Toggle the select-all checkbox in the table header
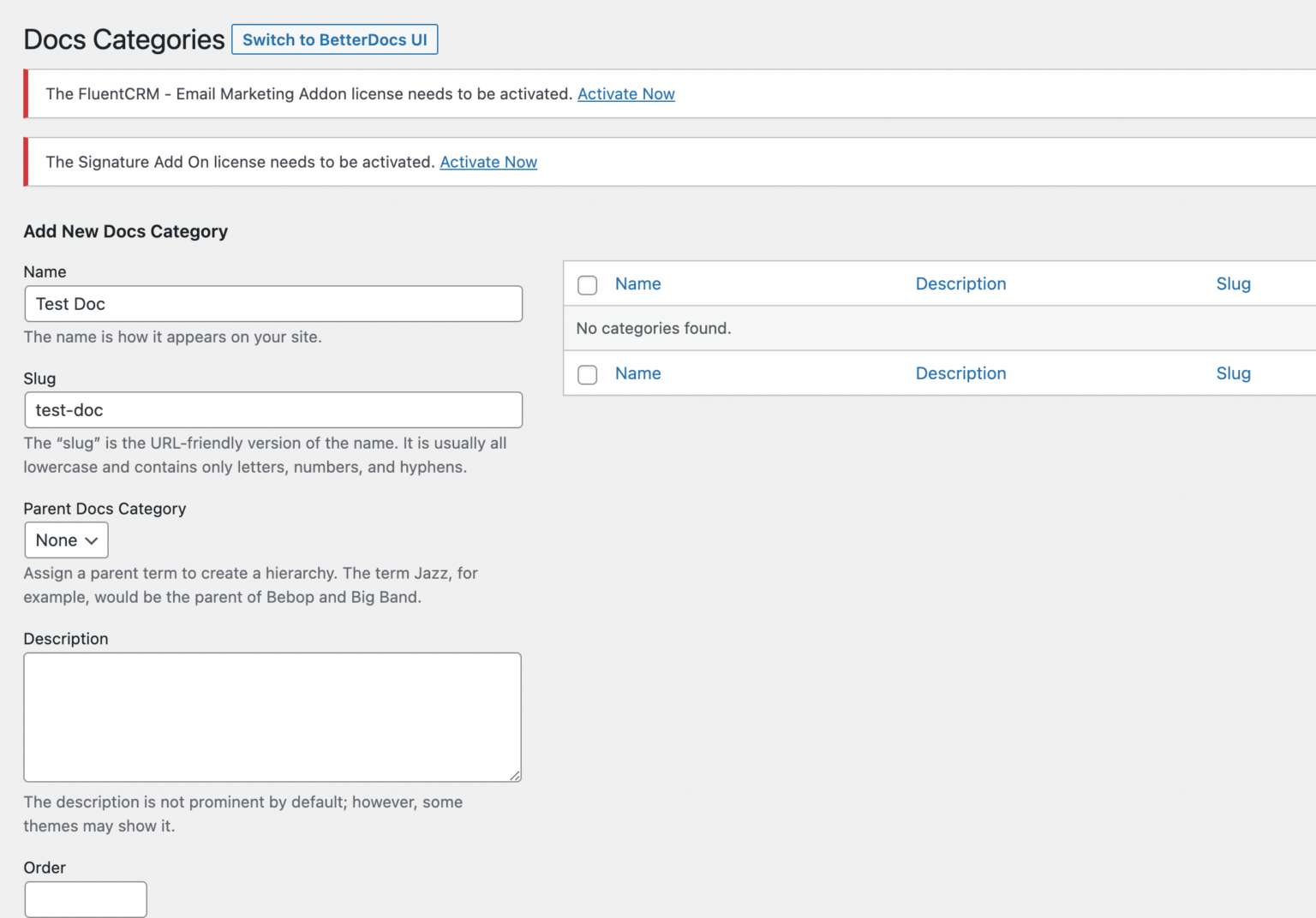1316x918 pixels. coord(587,284)
